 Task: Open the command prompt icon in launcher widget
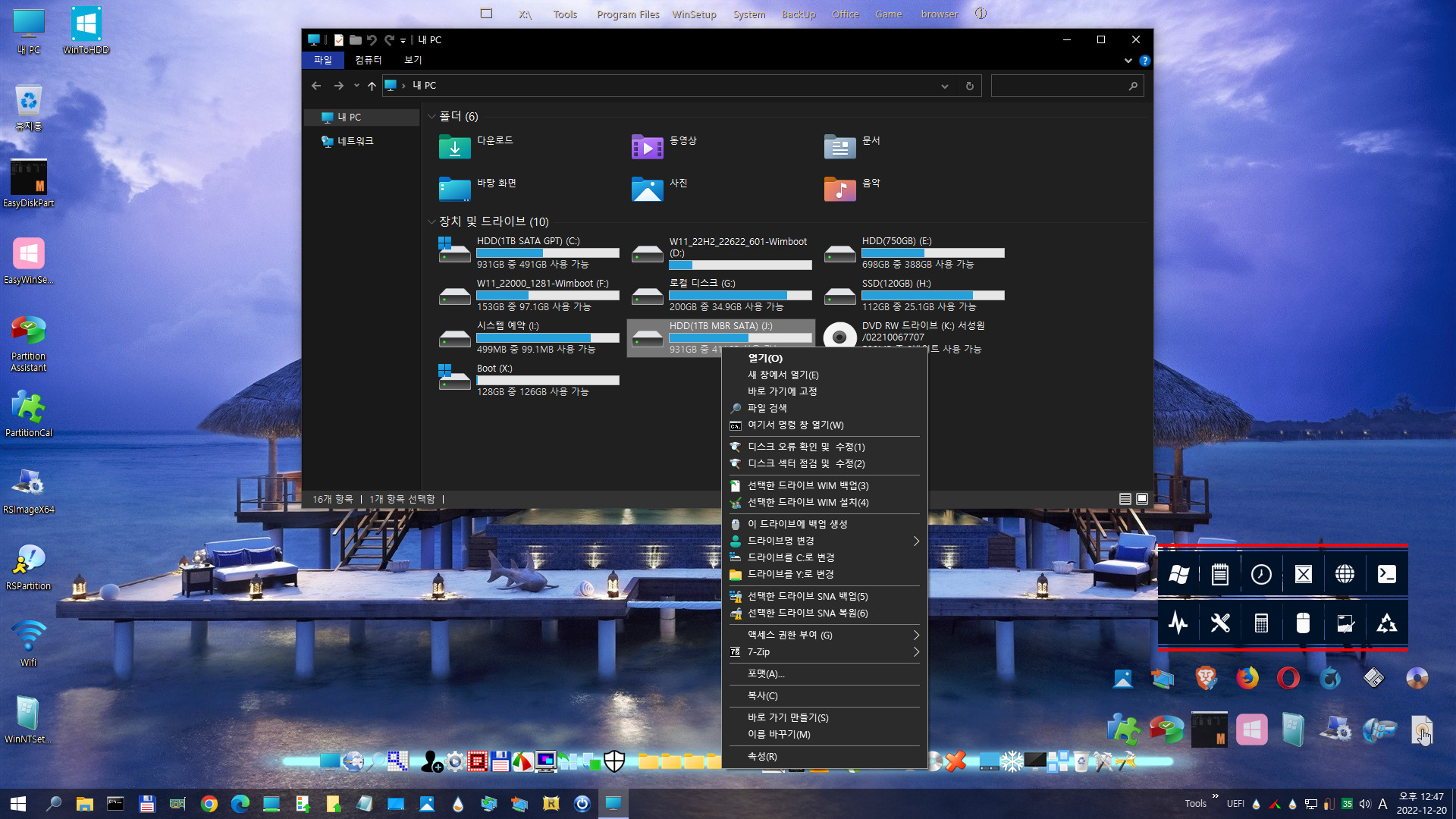pyautogui.click(x=1386, y=575)
